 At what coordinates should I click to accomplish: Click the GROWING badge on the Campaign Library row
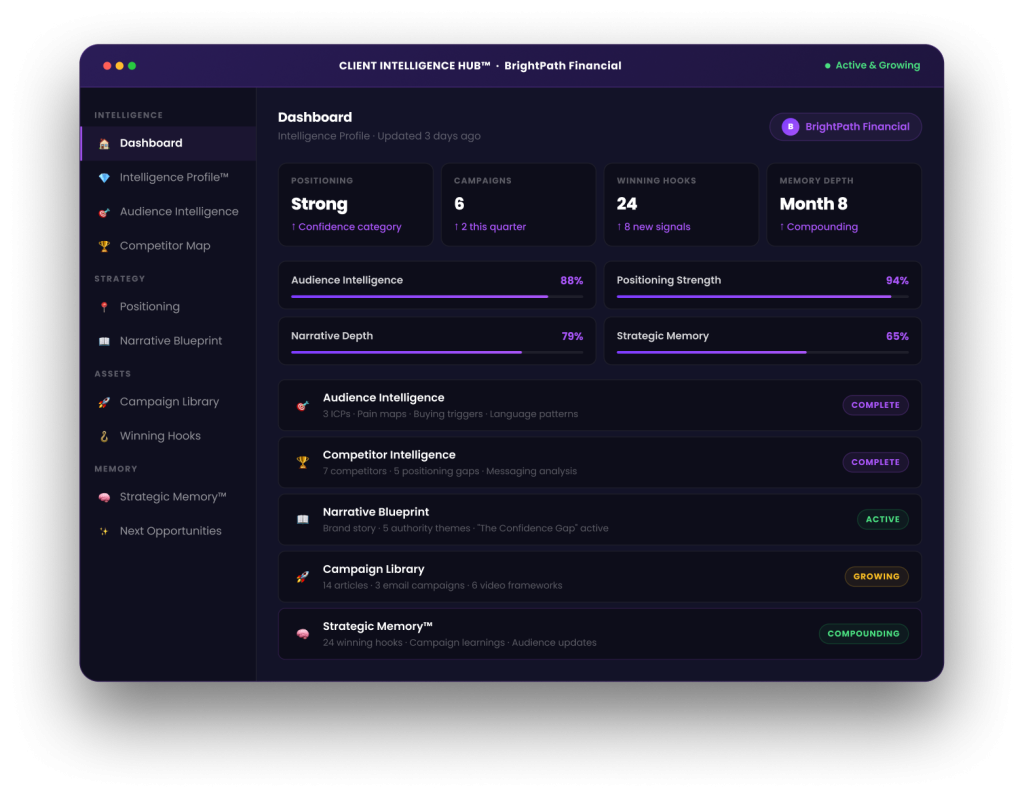click(876, 576)
